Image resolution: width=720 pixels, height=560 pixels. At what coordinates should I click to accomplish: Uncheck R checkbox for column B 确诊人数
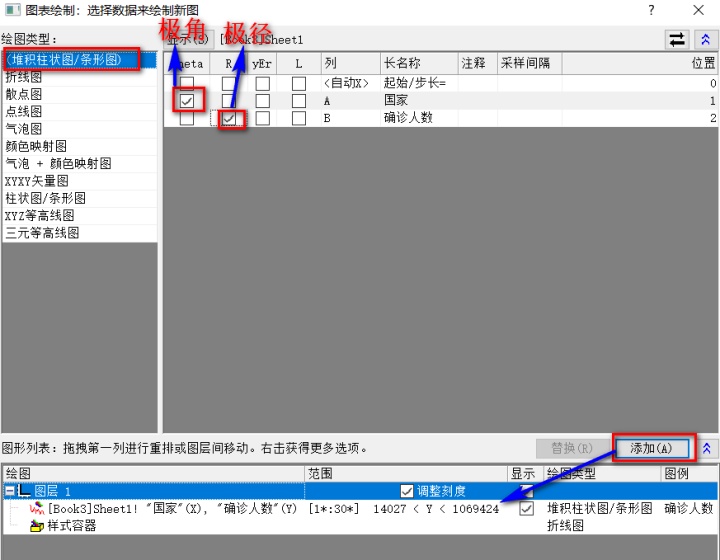[229, 119]
